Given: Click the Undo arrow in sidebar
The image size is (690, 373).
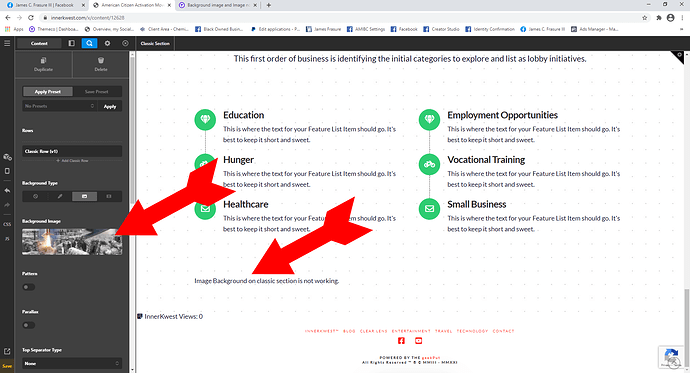Looking at the screenshot, I should pyautogui.click(x=7, y=190).
